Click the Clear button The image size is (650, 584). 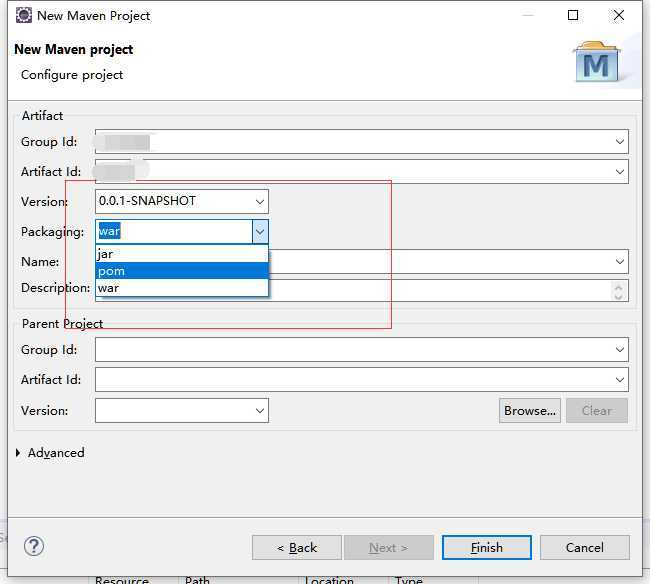click(x=597, y=411)
